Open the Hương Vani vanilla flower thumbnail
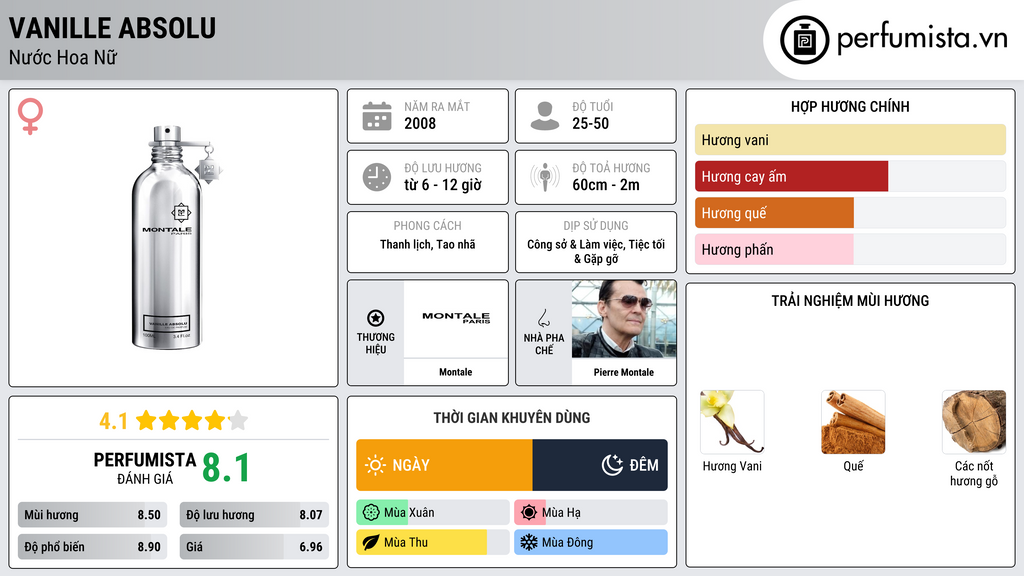The width and height of the screenshot is (1024, 576). click(732, 422)
